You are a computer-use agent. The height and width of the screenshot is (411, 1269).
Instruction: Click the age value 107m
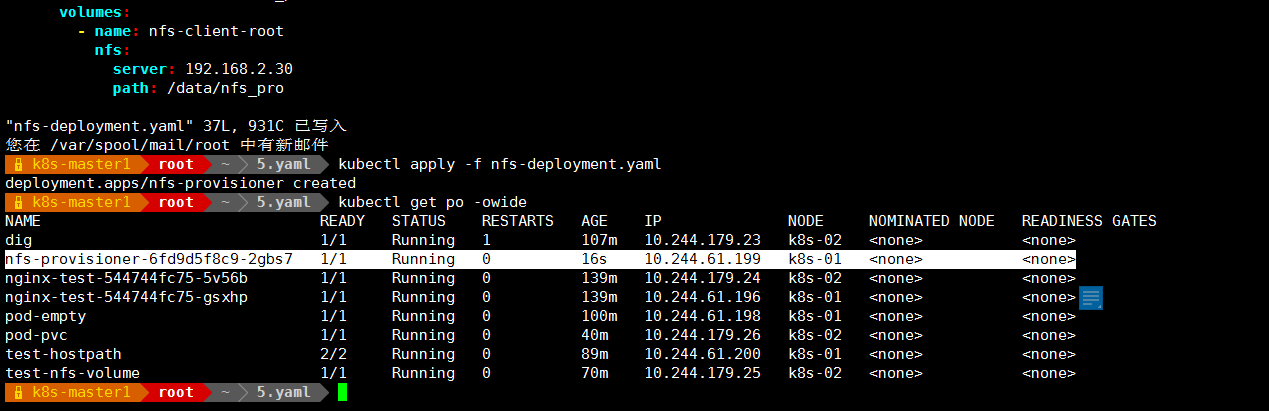(599, 240)
